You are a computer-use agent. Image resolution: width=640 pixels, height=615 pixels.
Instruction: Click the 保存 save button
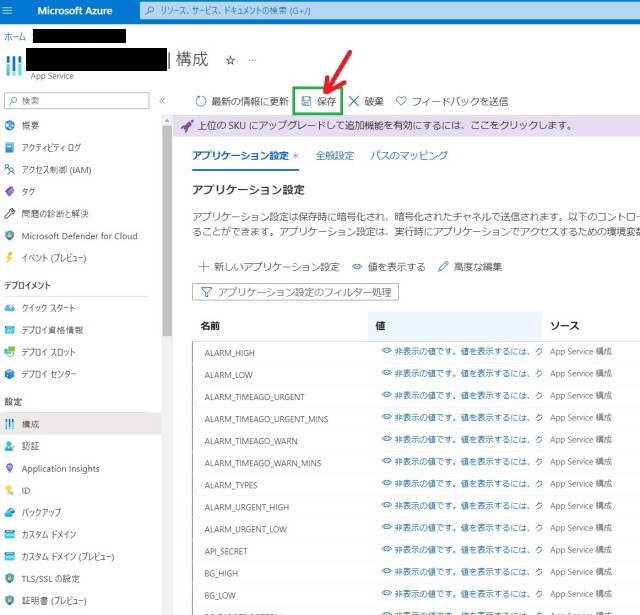pos(318,101)
